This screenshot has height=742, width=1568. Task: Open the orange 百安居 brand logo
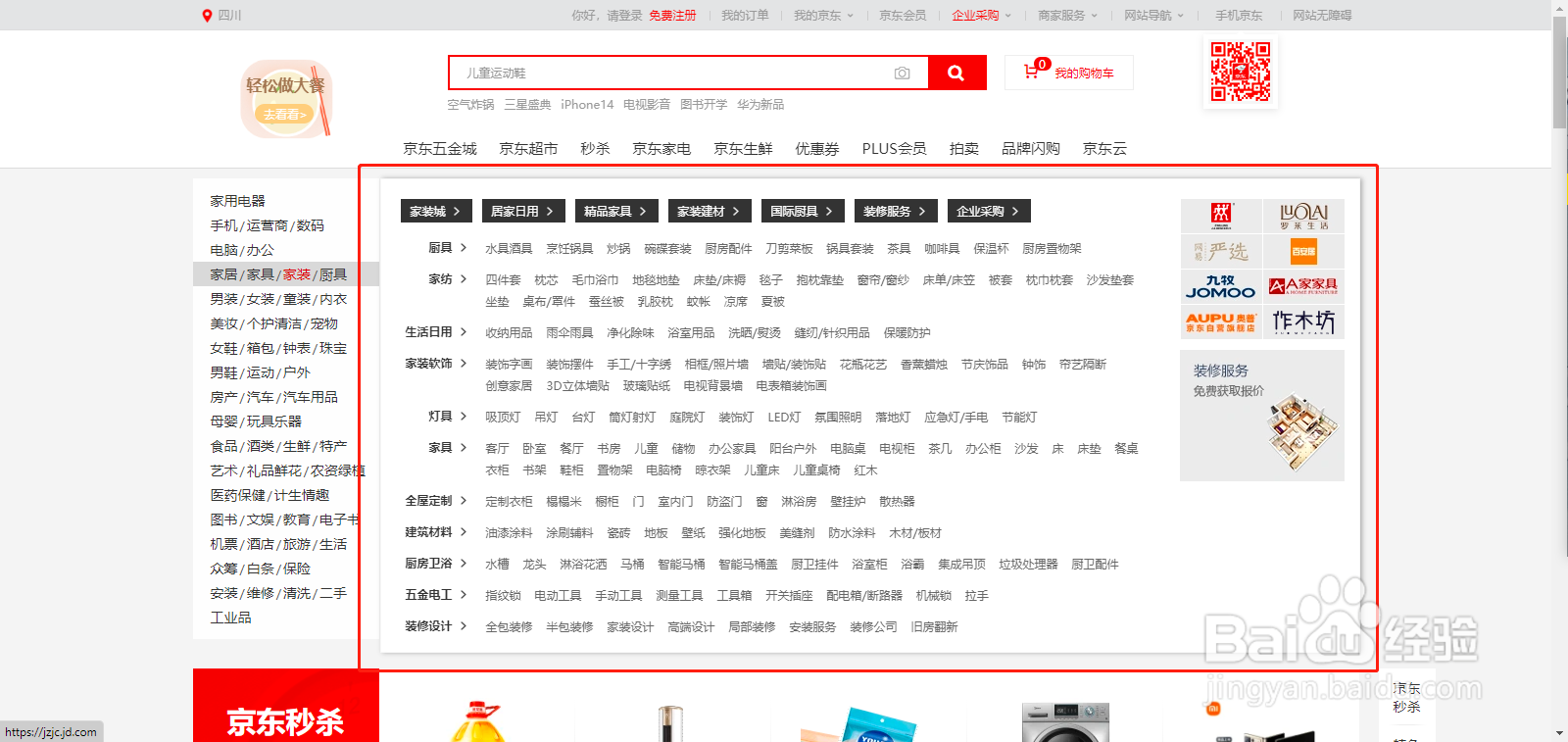tap(1303, 252)
